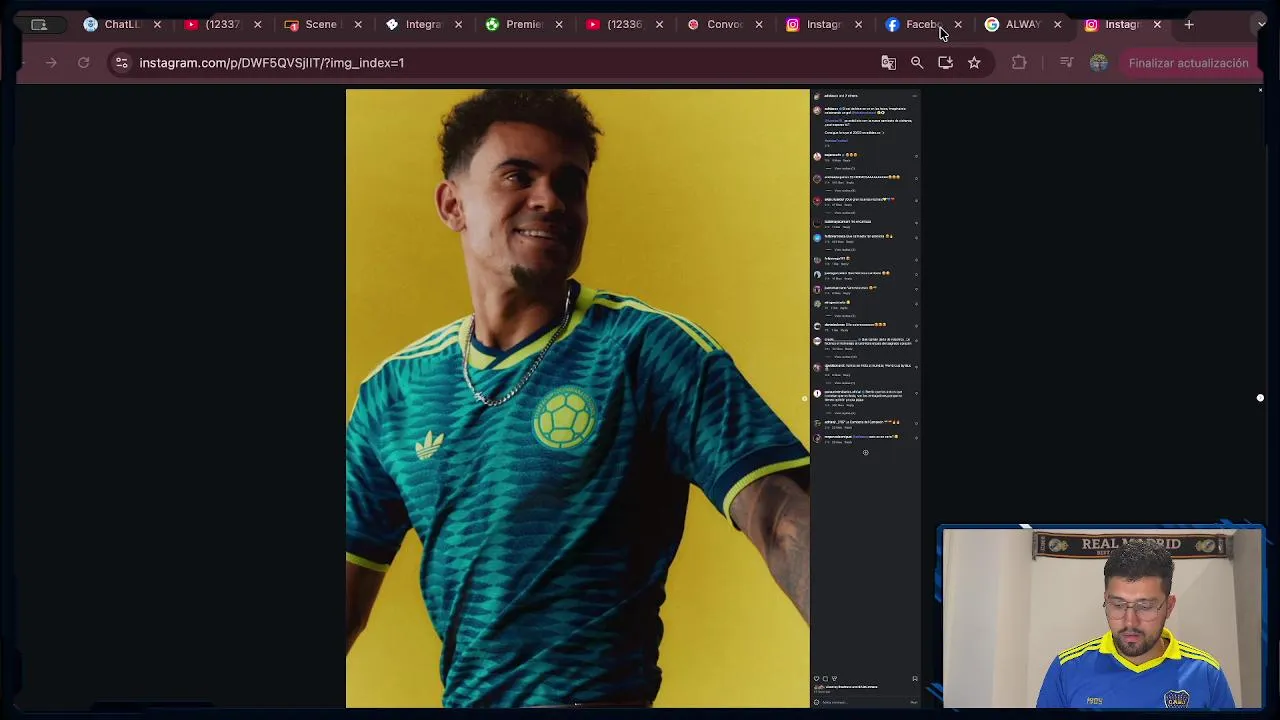Open the browser profile avatar
The image size is (1280, 720).
[x=1099, y=63]
